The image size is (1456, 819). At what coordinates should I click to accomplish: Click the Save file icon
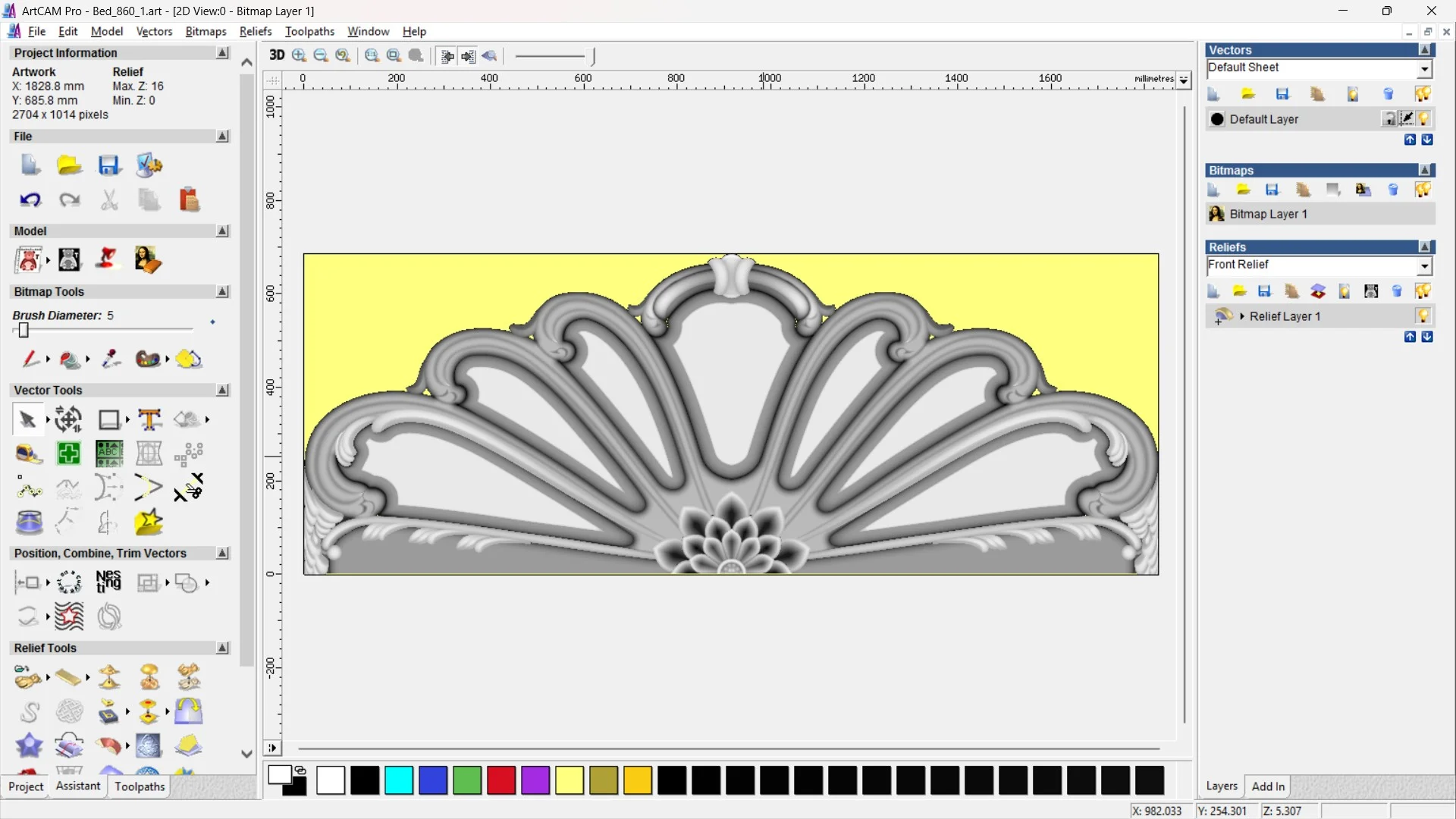[108, 165]
